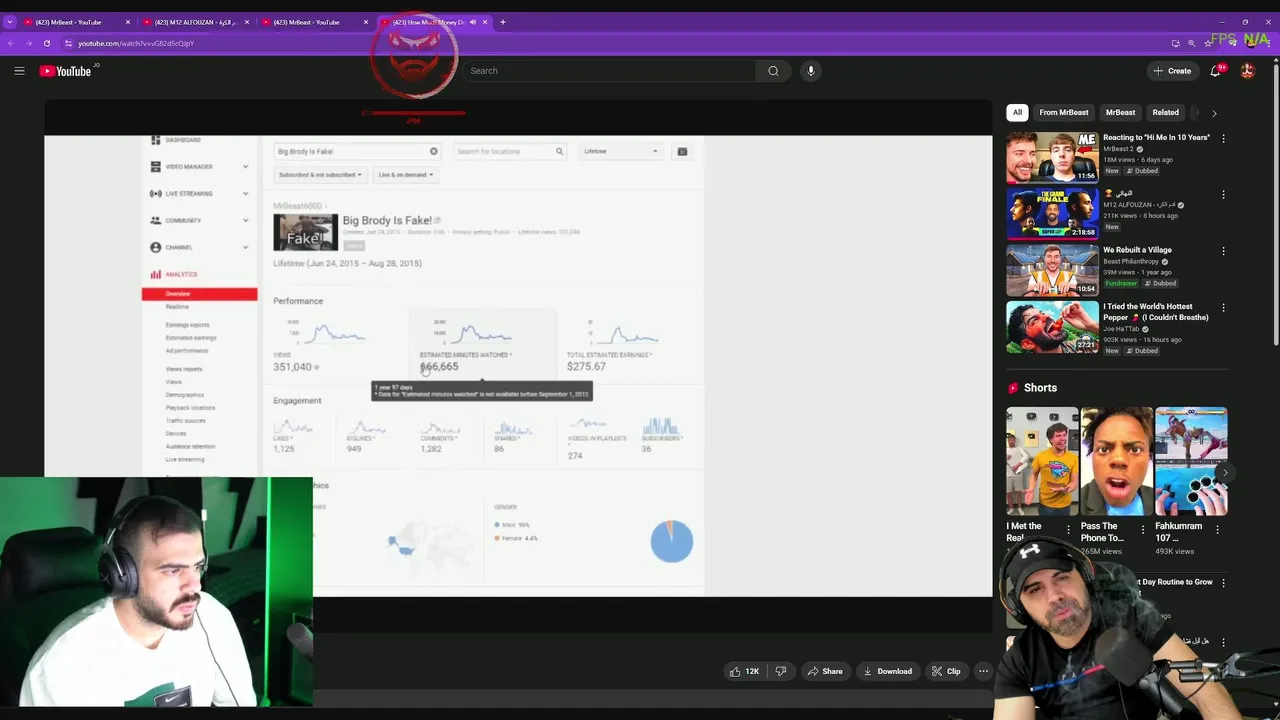
Task: Open the tab search dropdown chevron
Action: point(10,22)
